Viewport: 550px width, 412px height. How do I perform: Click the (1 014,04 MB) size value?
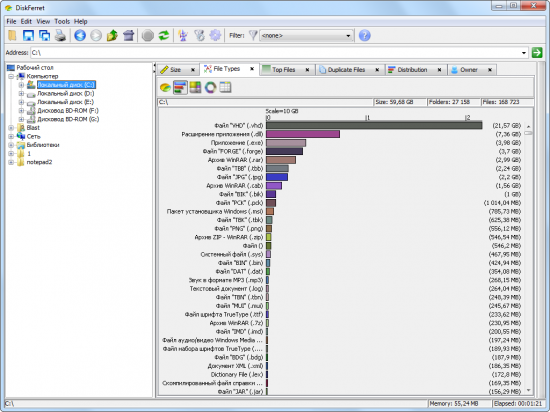click(502, 203)
